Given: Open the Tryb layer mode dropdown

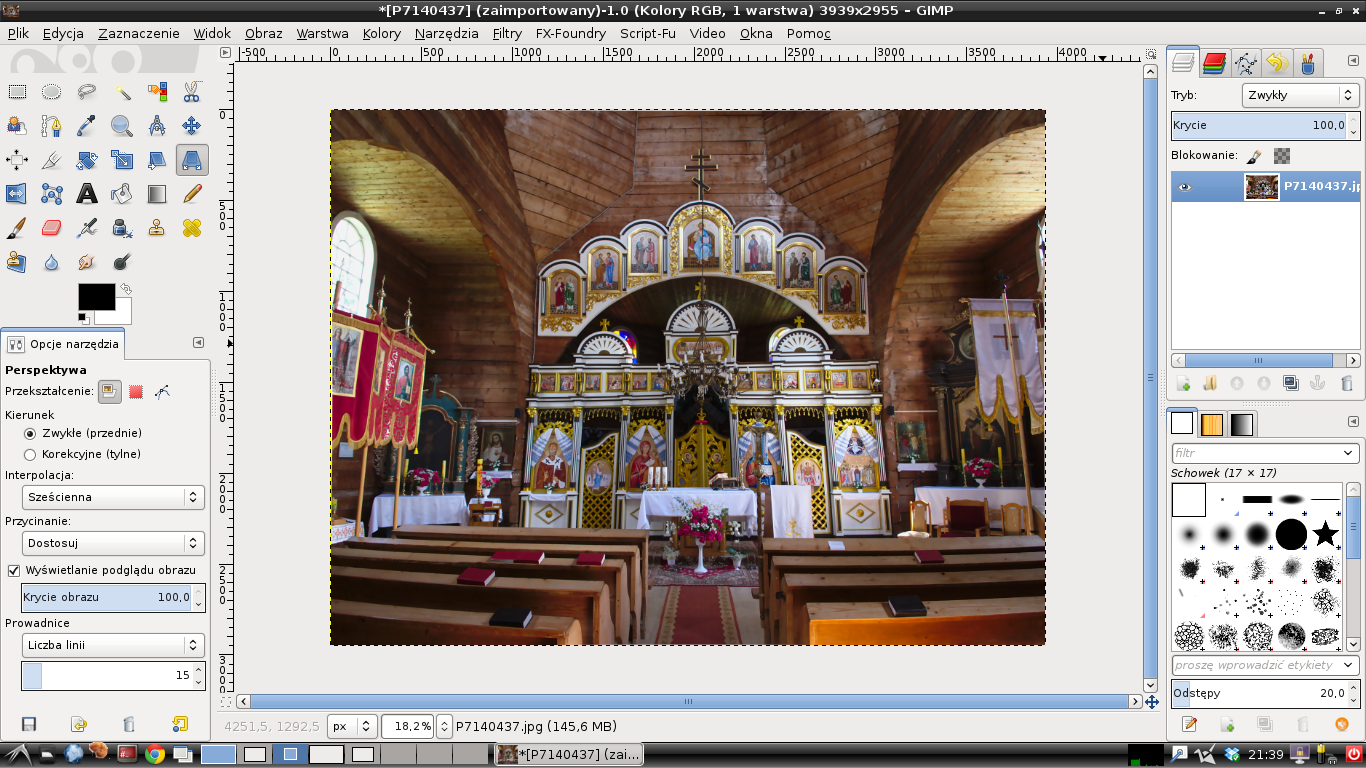Looking at the screenshot, I should coord(1300,95).
